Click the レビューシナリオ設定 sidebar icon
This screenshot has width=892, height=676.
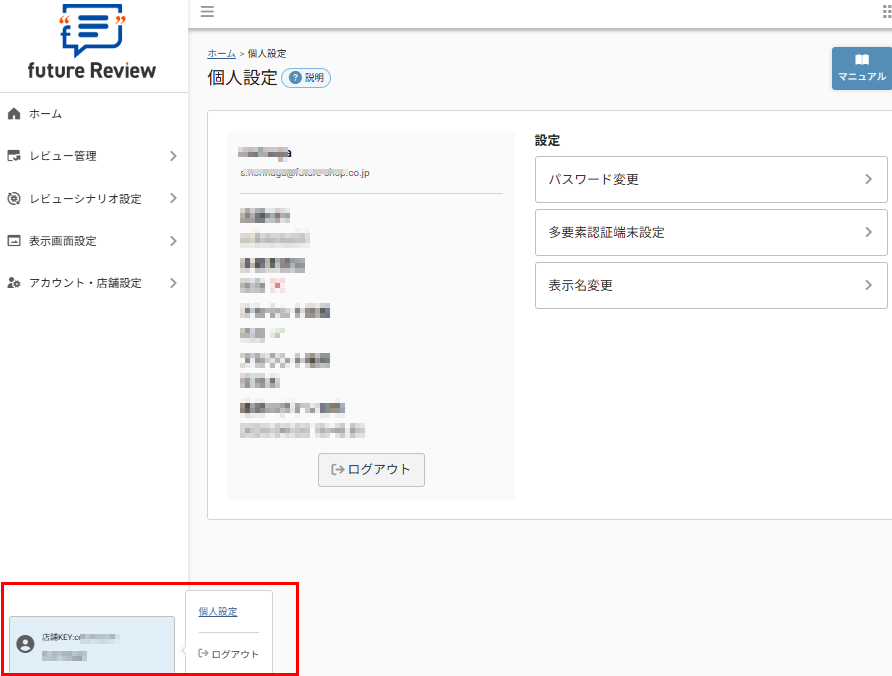pyautogui.click(x=12, y=198)
